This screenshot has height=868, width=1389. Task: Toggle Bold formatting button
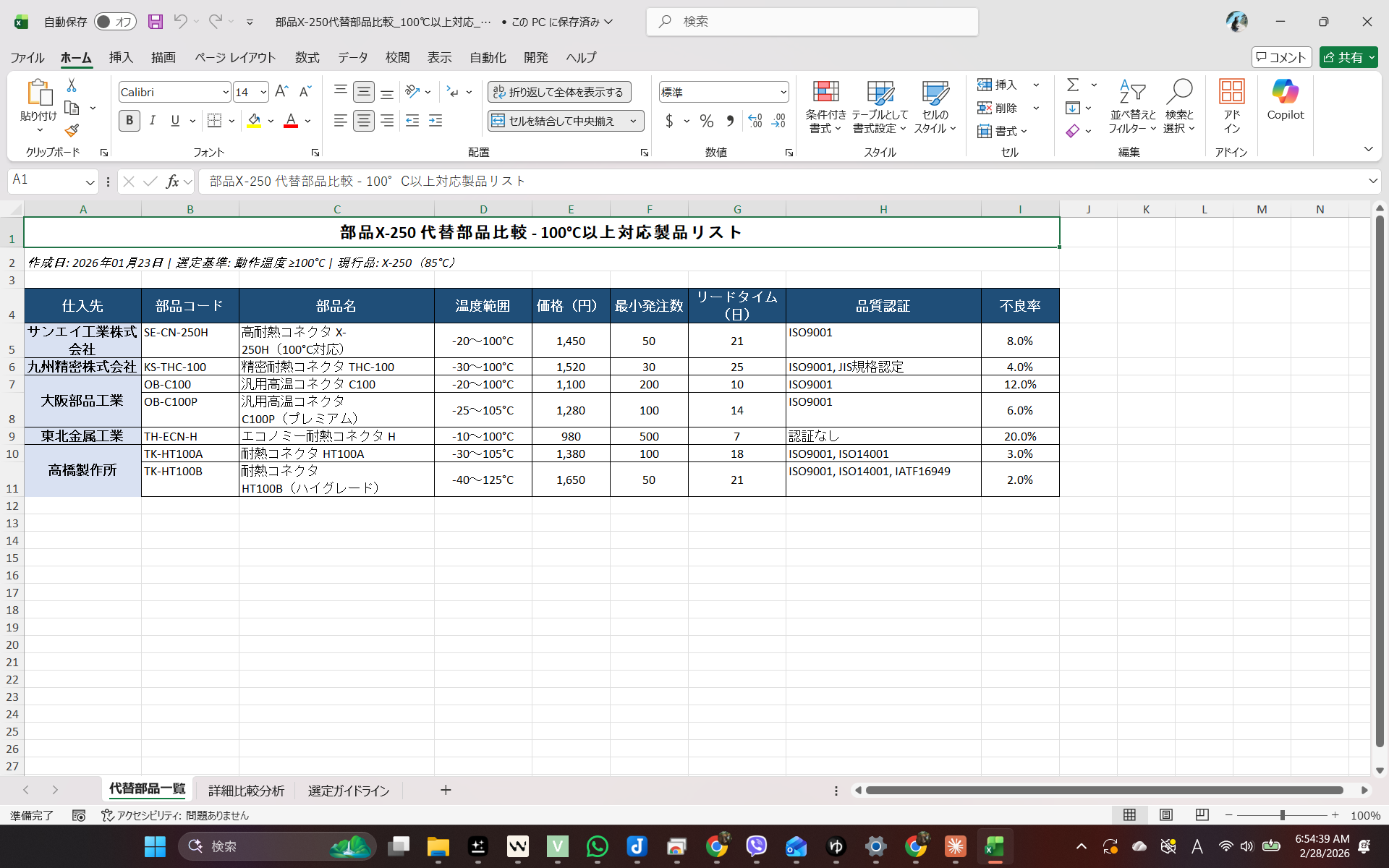(129, 121)
